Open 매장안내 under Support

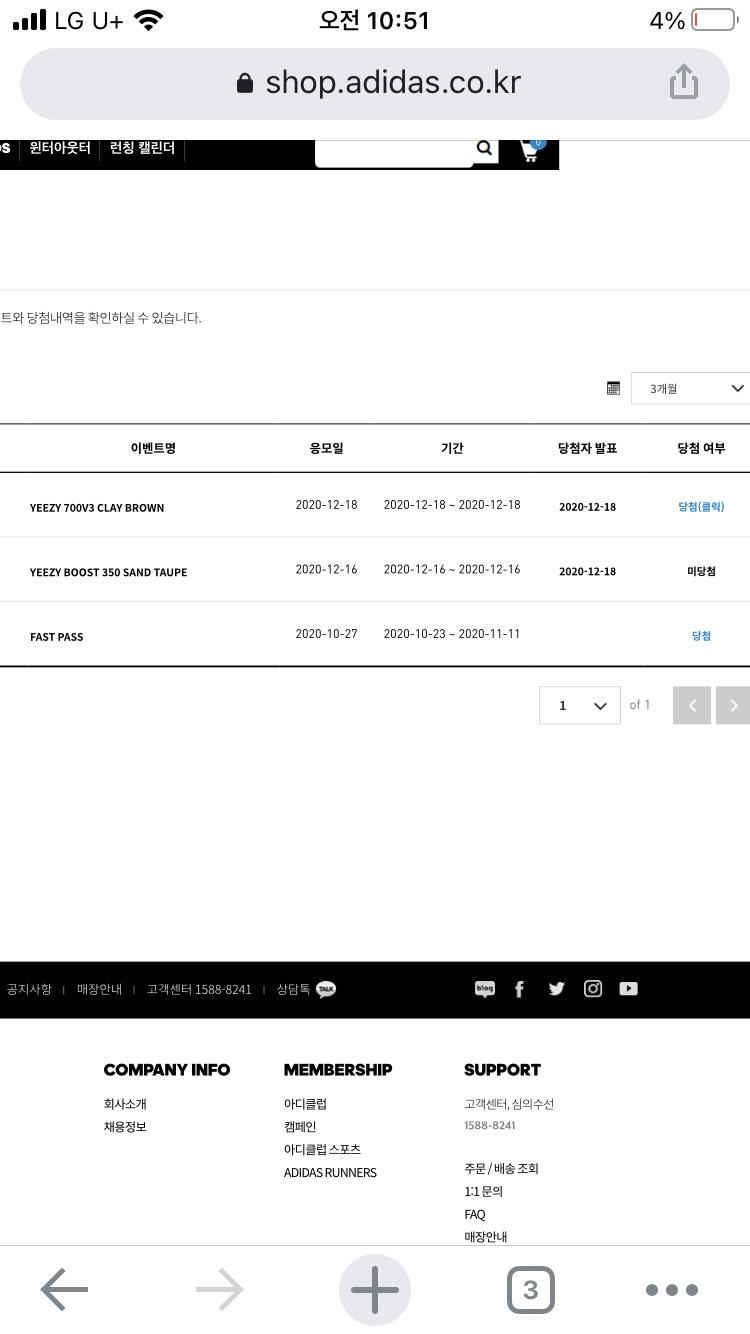485,1237
